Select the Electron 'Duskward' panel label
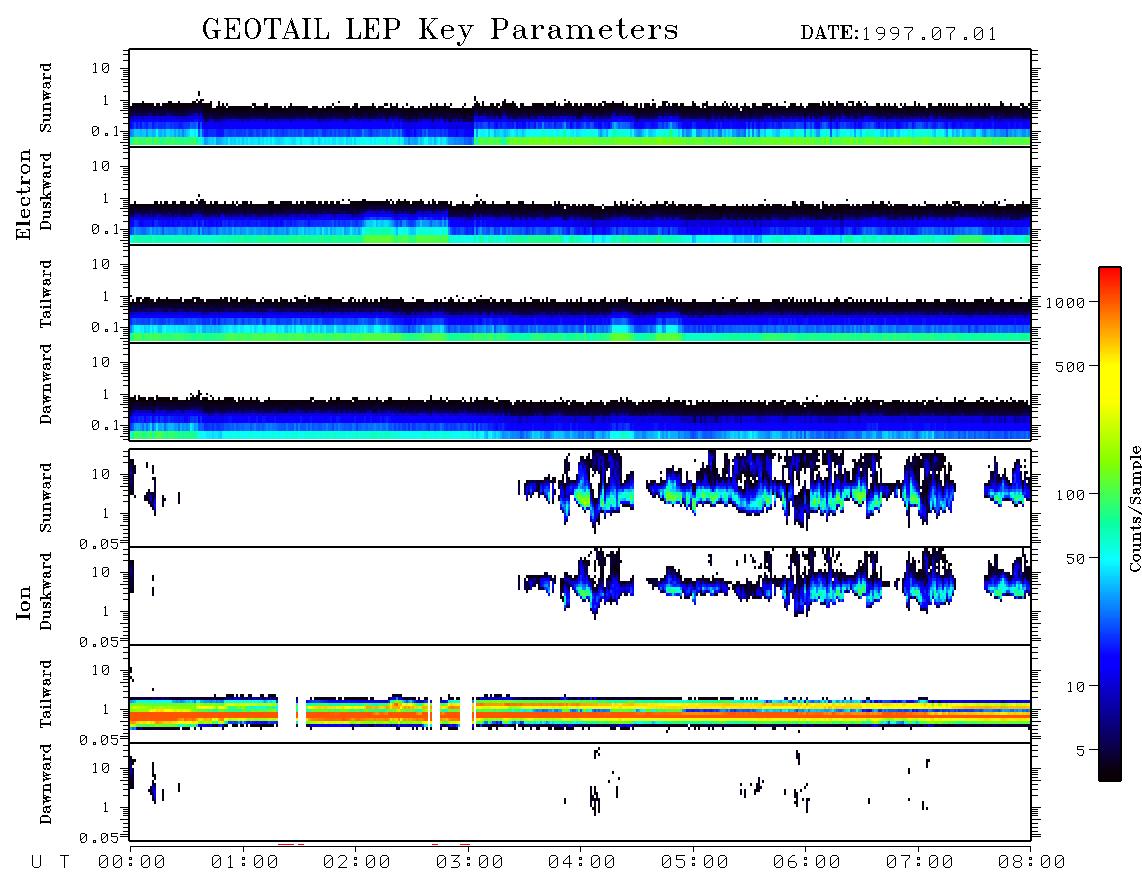Image resolution: width=1142 pixels, height=880 pixels. [x=46, y=191]
